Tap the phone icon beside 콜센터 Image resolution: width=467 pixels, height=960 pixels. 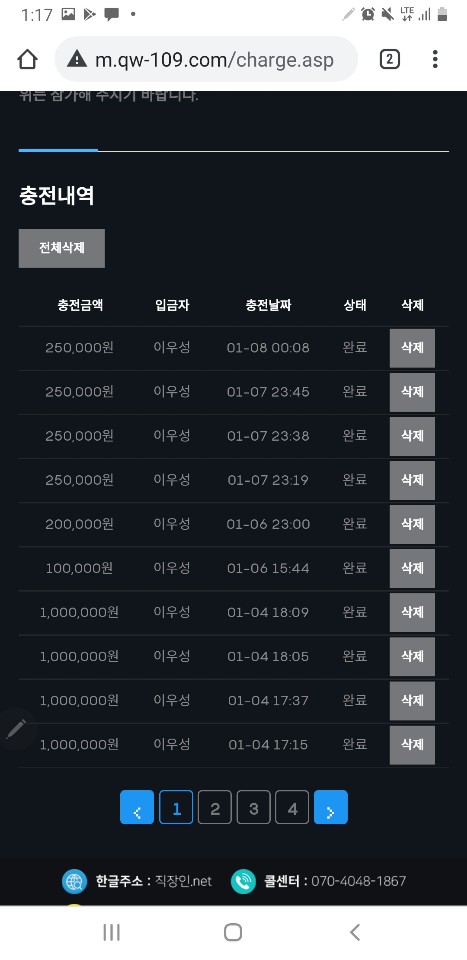[243, 881]
